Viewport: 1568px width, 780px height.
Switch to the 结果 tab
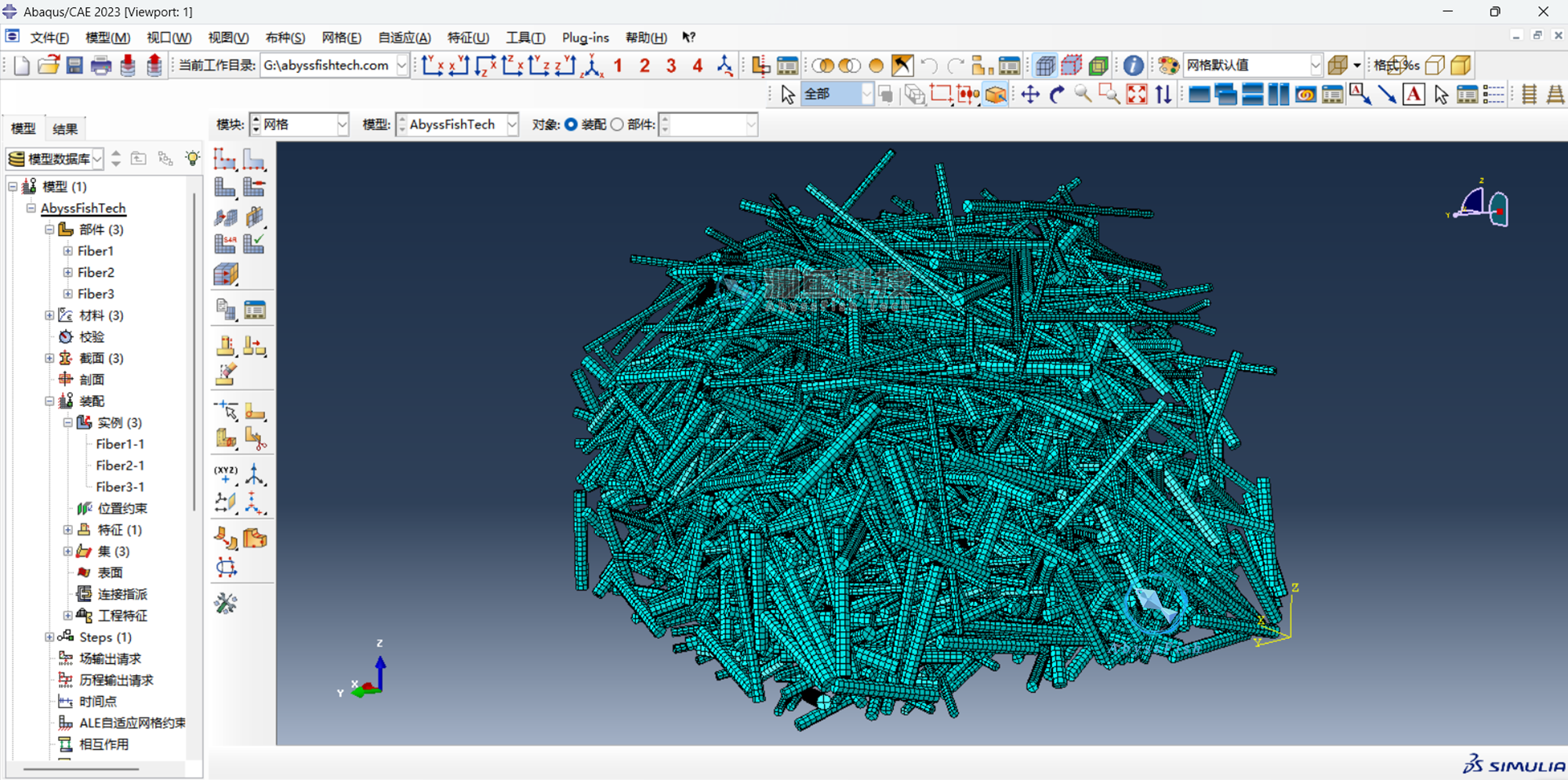(65, 129)
